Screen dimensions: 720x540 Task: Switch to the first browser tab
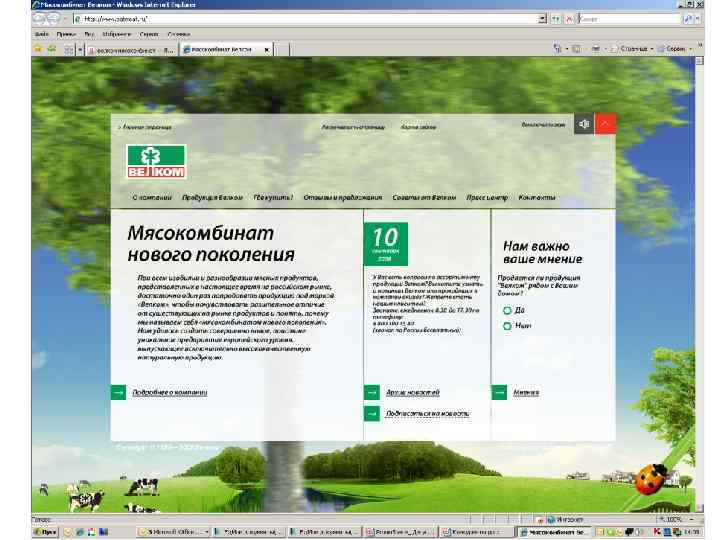click(x=131, y=50)
